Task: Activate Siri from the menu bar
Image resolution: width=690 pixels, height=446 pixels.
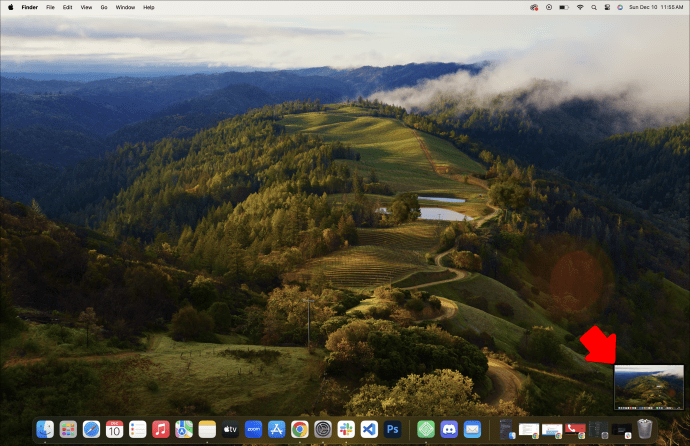Action: click(x=620, y=7)
